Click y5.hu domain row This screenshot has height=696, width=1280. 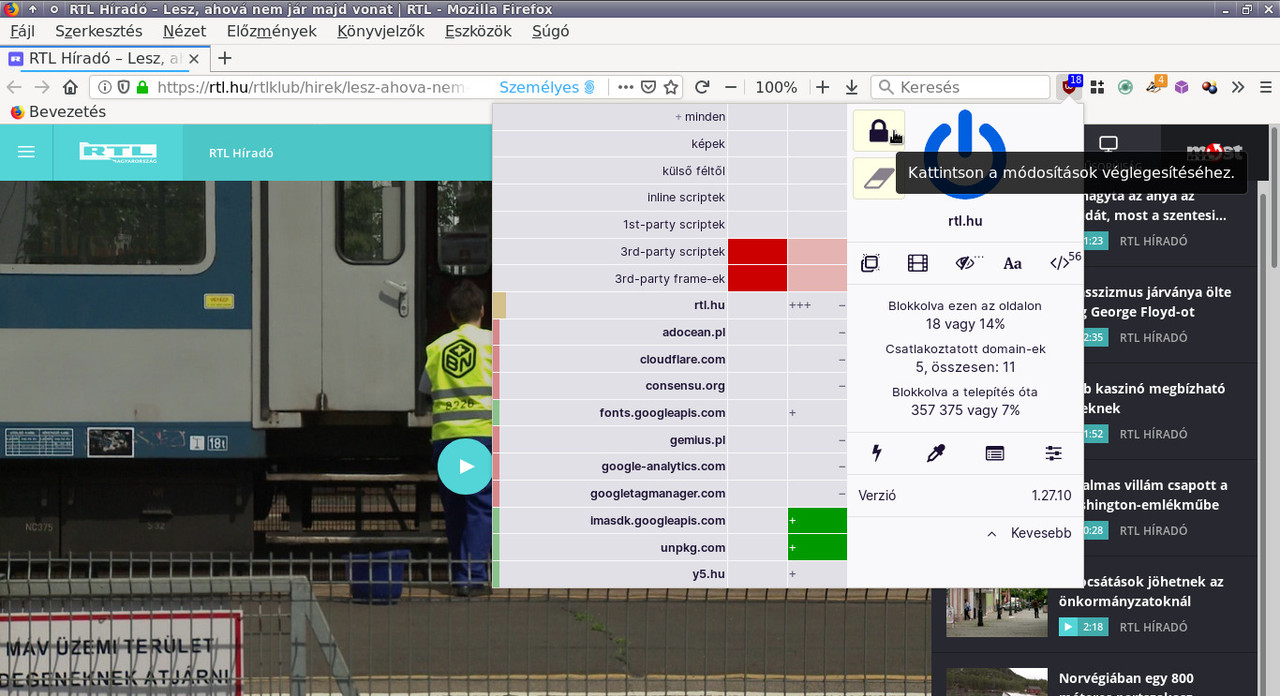coord(611,574)
